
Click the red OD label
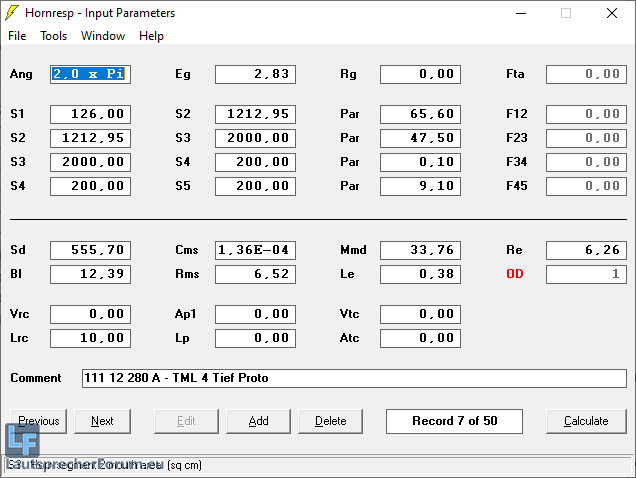tap(514, 274)
